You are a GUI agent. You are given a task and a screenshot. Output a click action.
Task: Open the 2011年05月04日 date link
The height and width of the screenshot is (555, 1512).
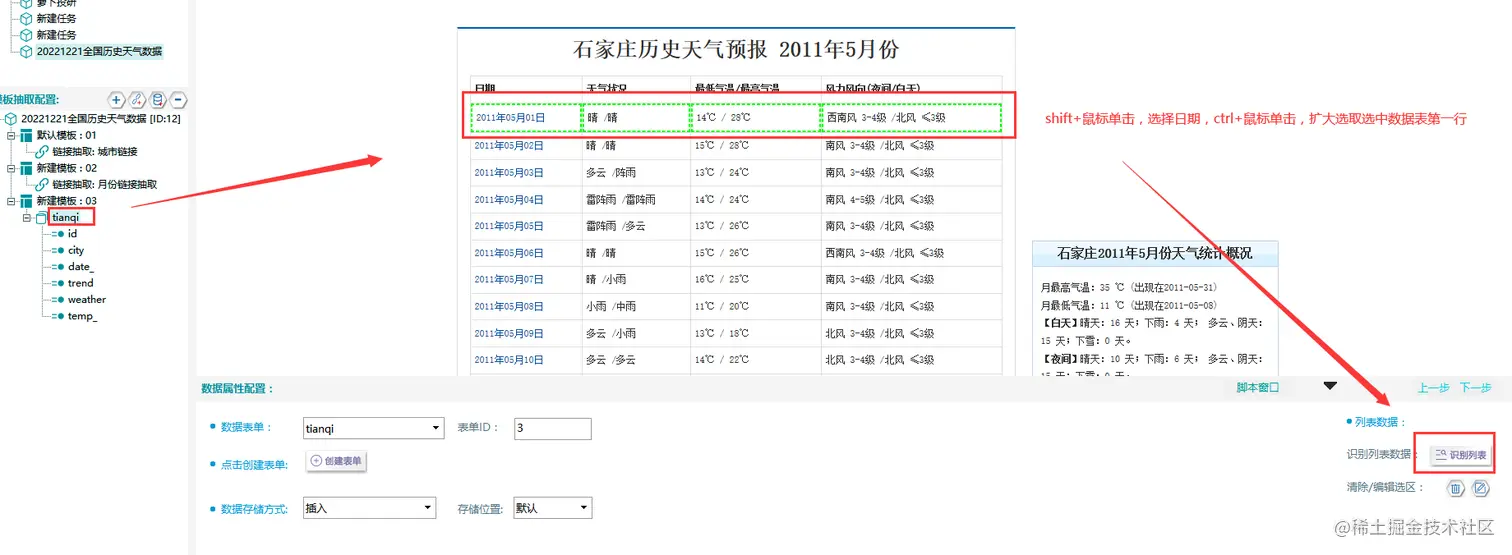point(509,199)
